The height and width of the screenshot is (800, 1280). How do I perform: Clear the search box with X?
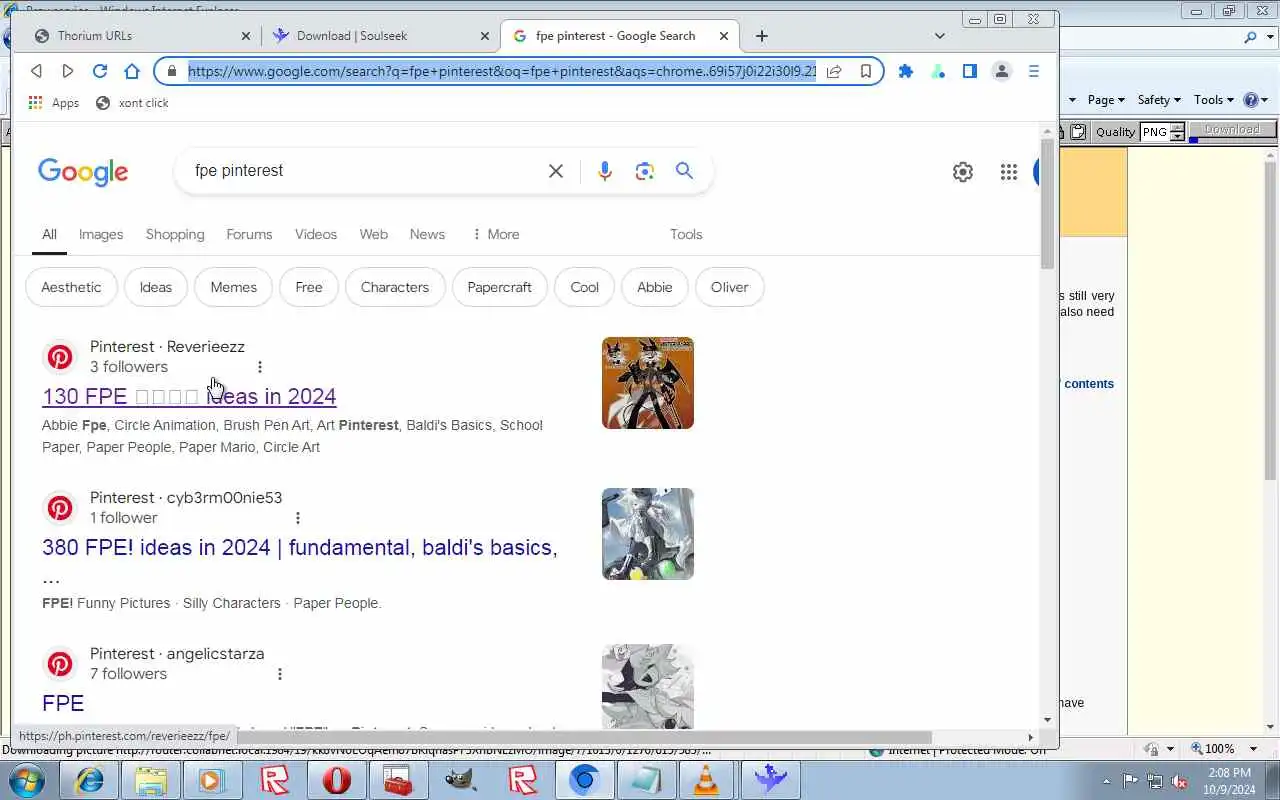(x=556, y=171)
